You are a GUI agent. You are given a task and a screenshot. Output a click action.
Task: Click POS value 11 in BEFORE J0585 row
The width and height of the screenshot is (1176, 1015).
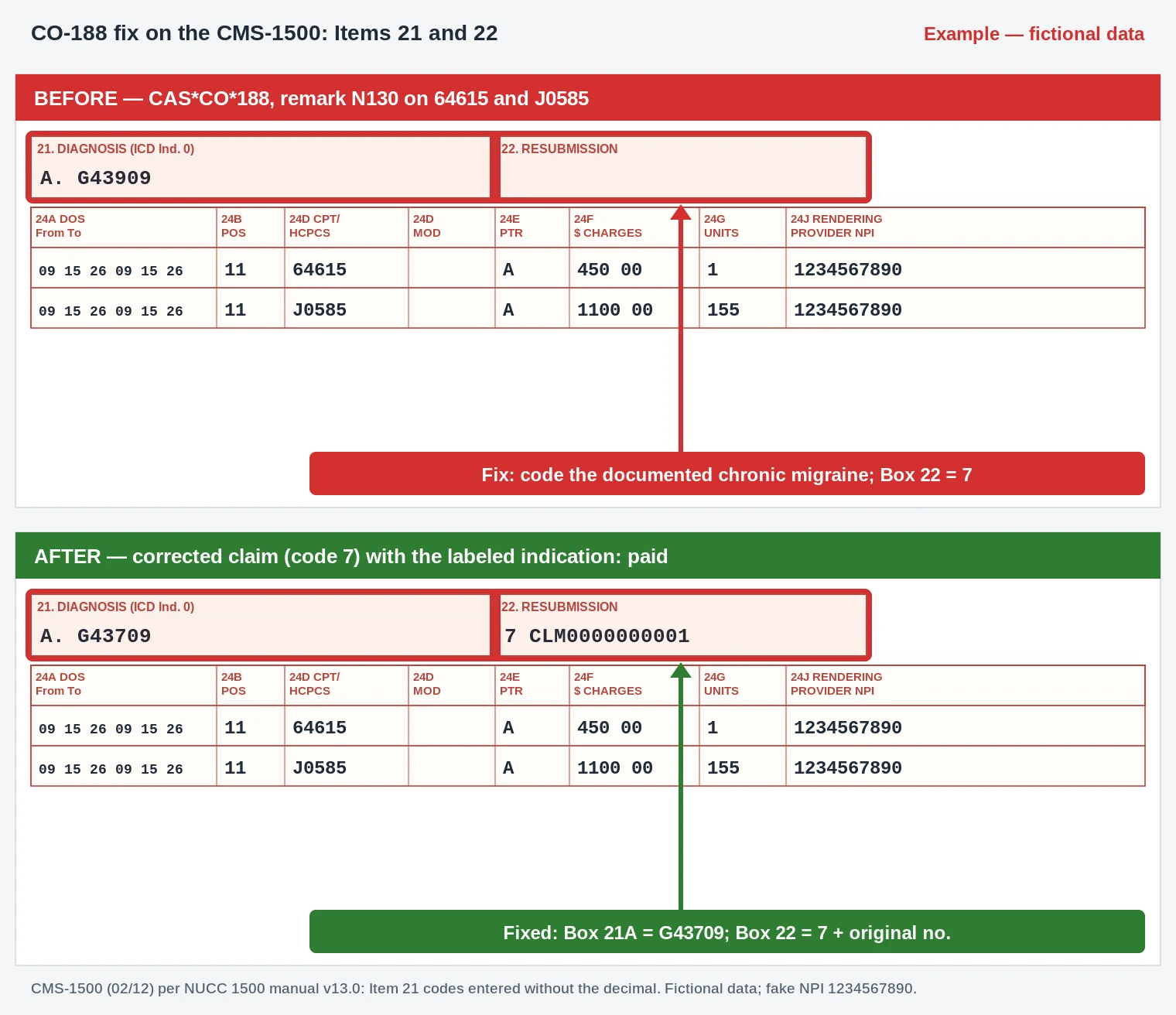click(x=235, y=309)
